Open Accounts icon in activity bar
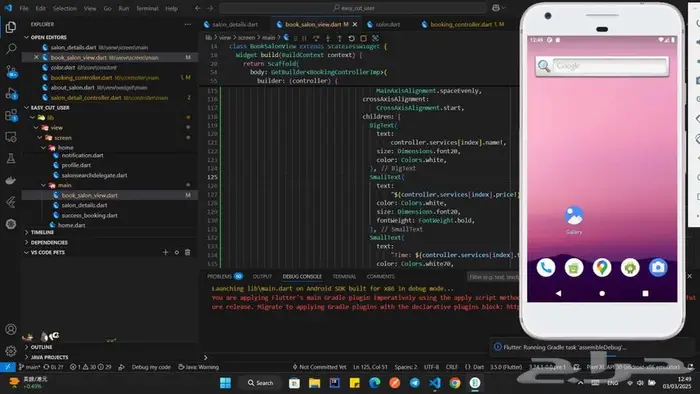This screenshot has height=394, width=700. tap(11, 329)
